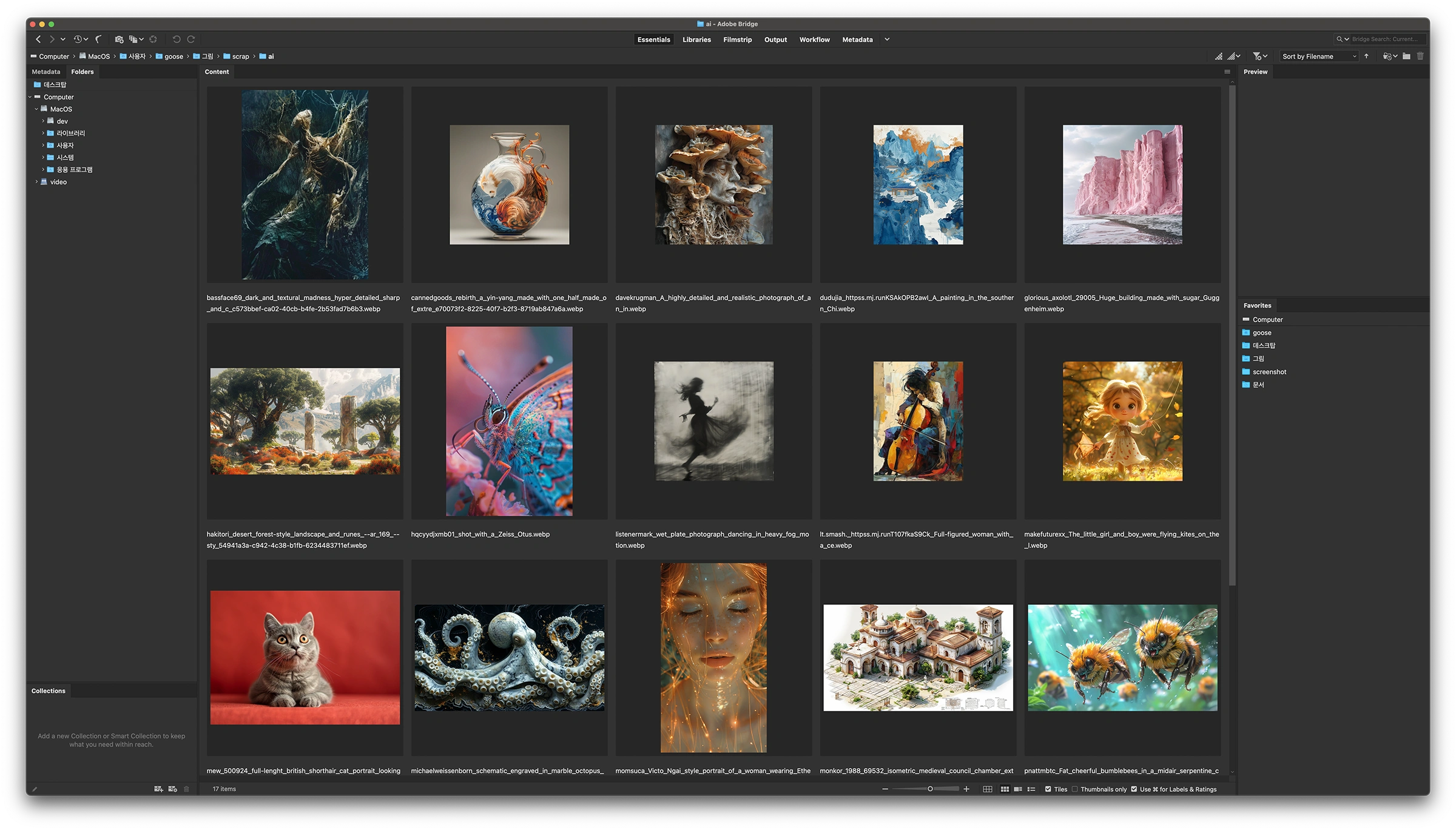Click the open in Camera Raw aperture icon
This screenshot has height=830, width=1456.
[153, 39]
